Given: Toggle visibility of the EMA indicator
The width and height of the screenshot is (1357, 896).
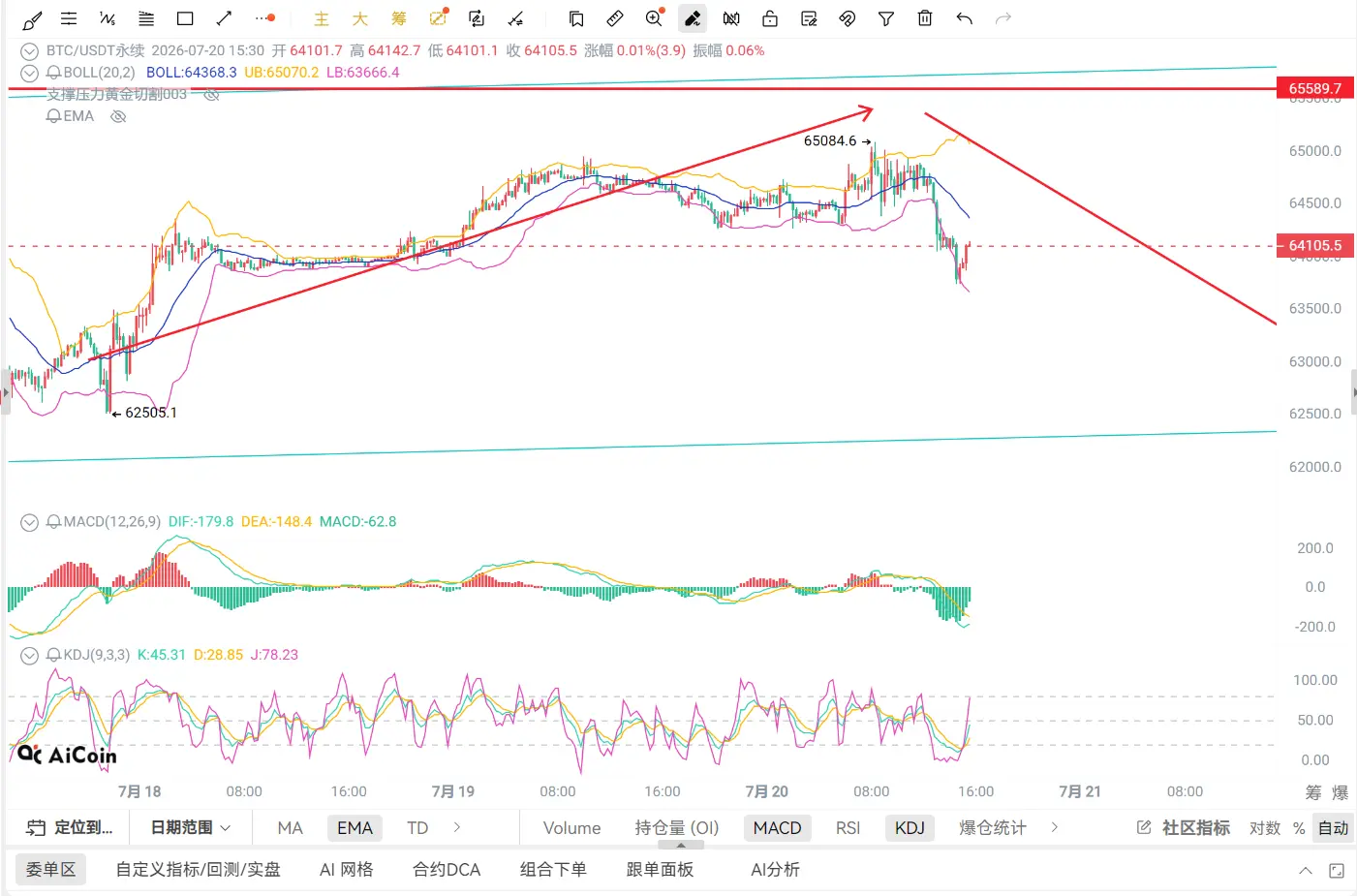Looking at the screenshot, I should (x=118, y=116).
